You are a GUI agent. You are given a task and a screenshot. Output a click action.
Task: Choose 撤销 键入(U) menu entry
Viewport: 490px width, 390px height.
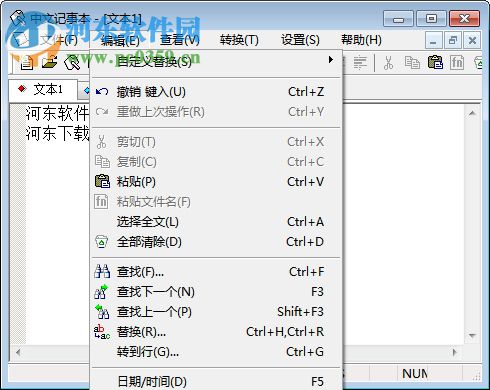coord(216,92)
